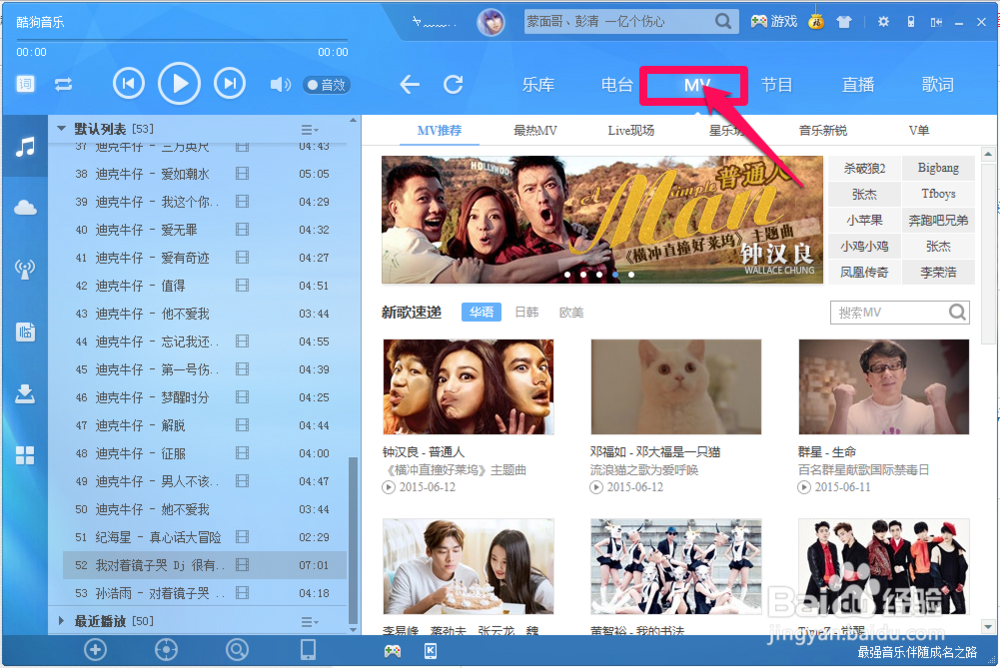
Task: Switch to the 乐库 tab
Action: 538,85
